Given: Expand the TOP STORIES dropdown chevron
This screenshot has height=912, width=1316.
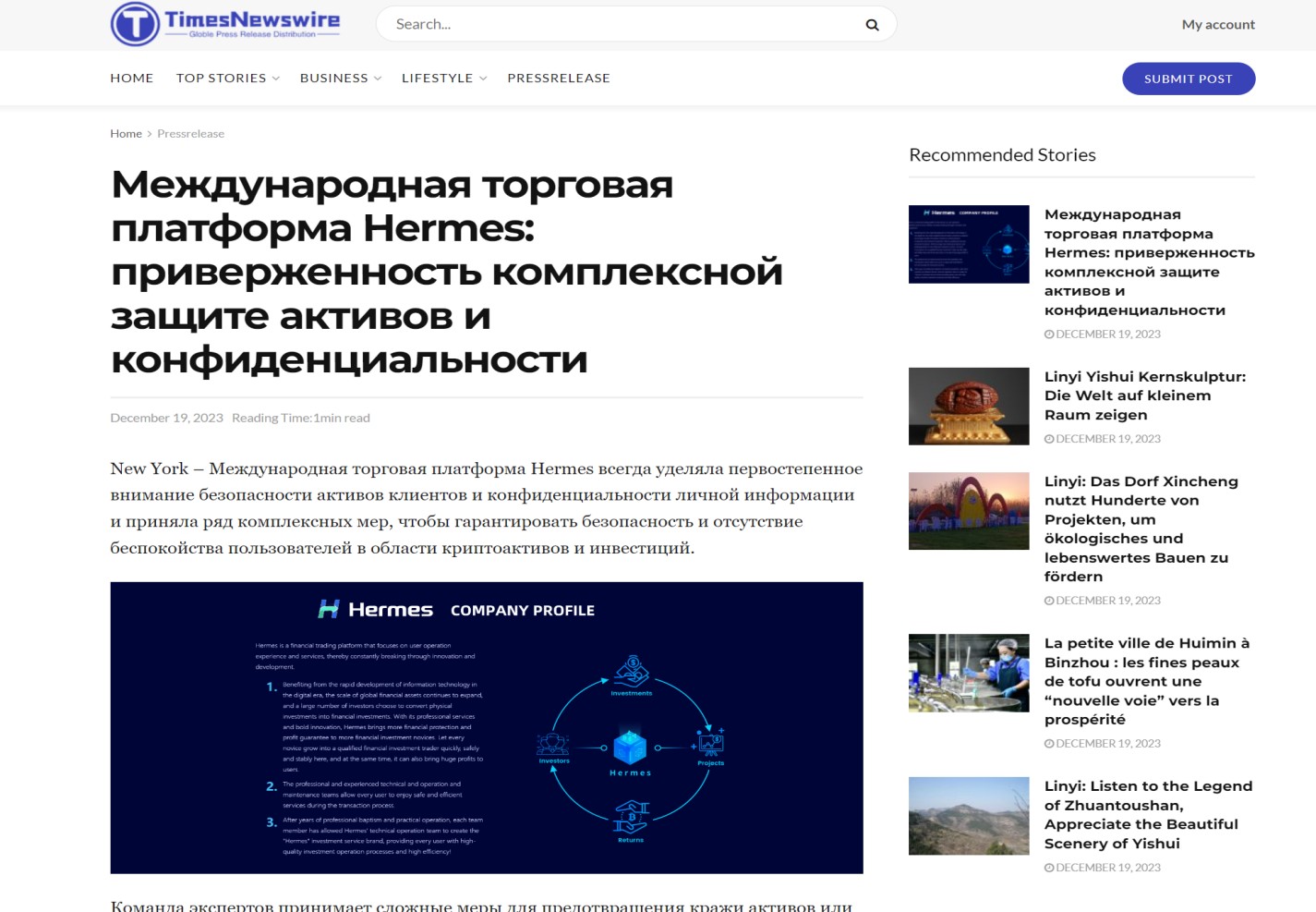Looking at the screenshot, I should point(275,79).
